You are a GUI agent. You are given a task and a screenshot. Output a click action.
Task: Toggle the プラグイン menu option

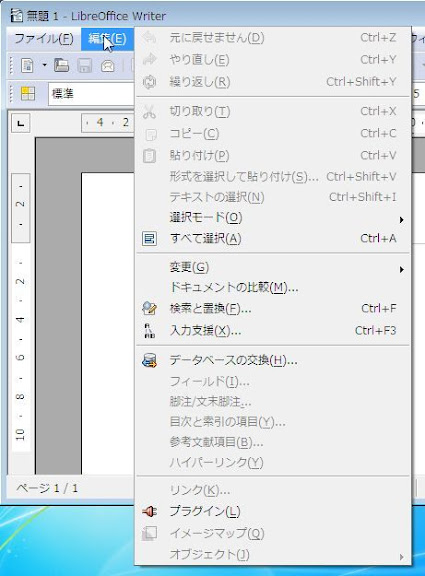273,511
